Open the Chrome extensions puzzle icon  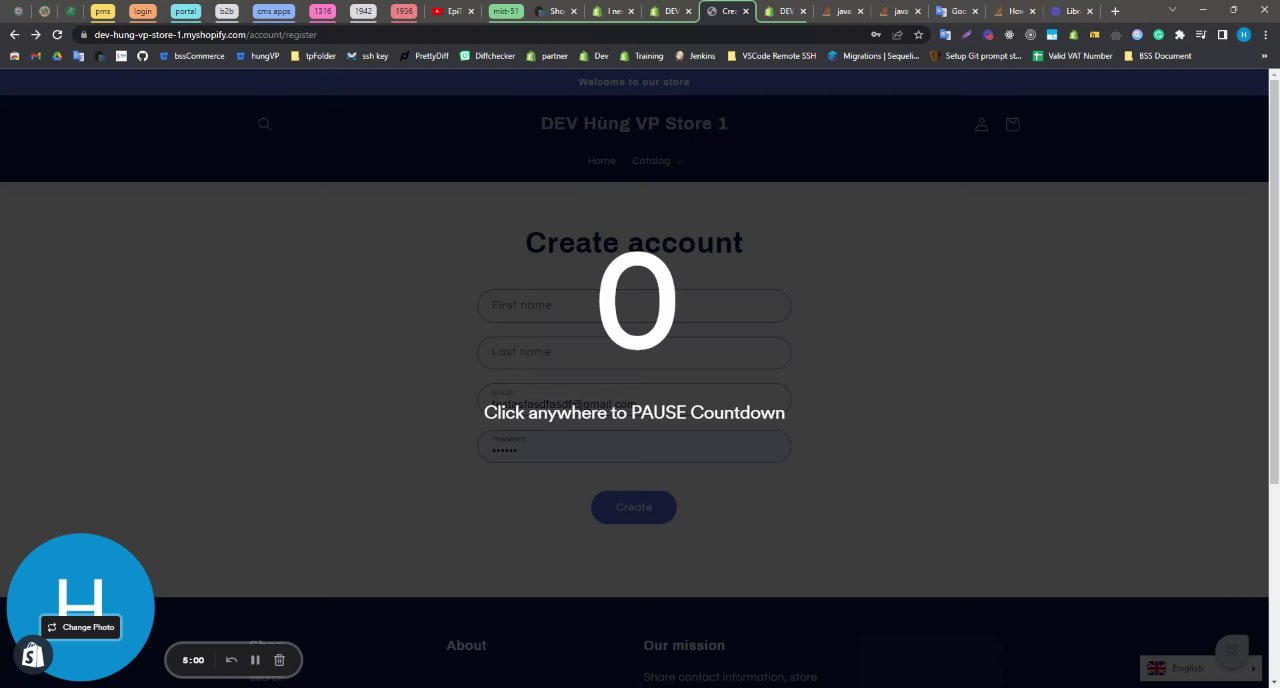pos(1179,34)
